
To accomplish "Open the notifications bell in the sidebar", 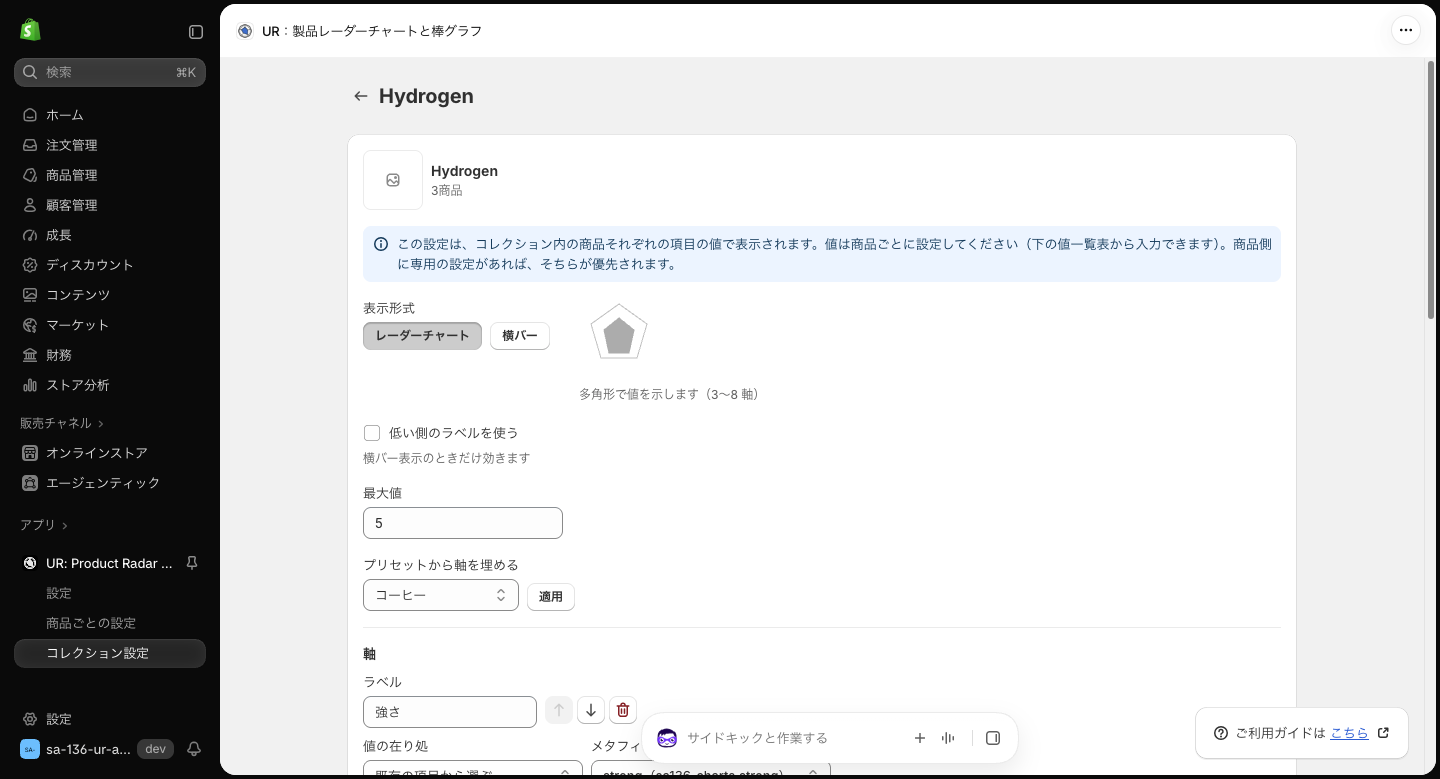I will click(x=195, y=749).
